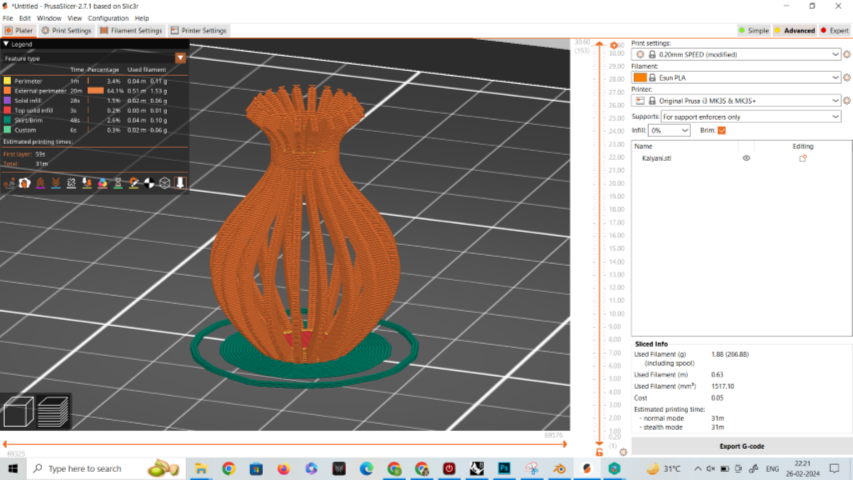Open Infill percentage dropdown
This screenshot has width=853, height=480.
tap(669, 131)
